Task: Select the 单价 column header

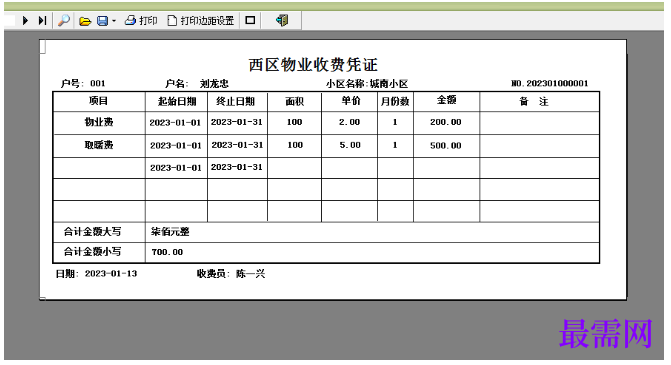Action: point(351,101)
